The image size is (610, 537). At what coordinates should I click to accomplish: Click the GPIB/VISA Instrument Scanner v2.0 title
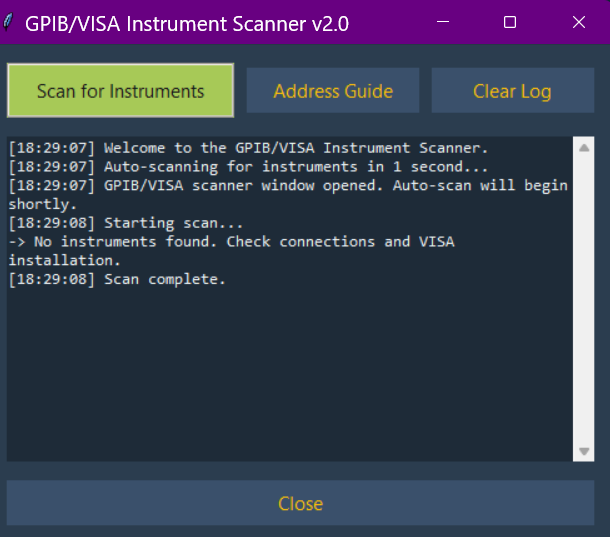tap(187, 24)
